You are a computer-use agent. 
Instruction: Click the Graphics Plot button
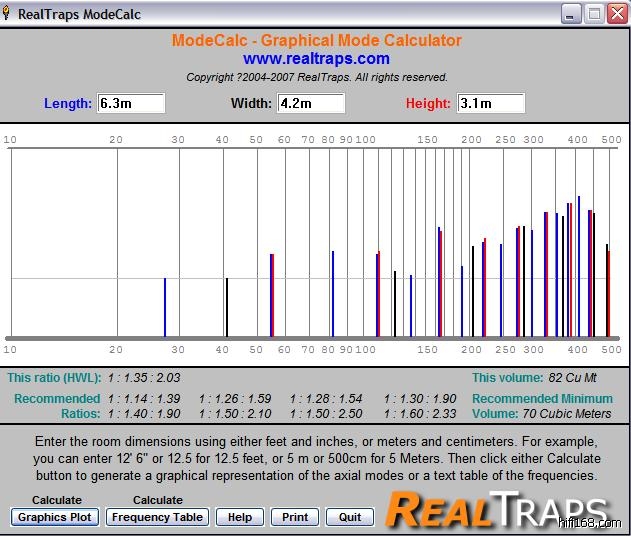click(x=55, y=517)
